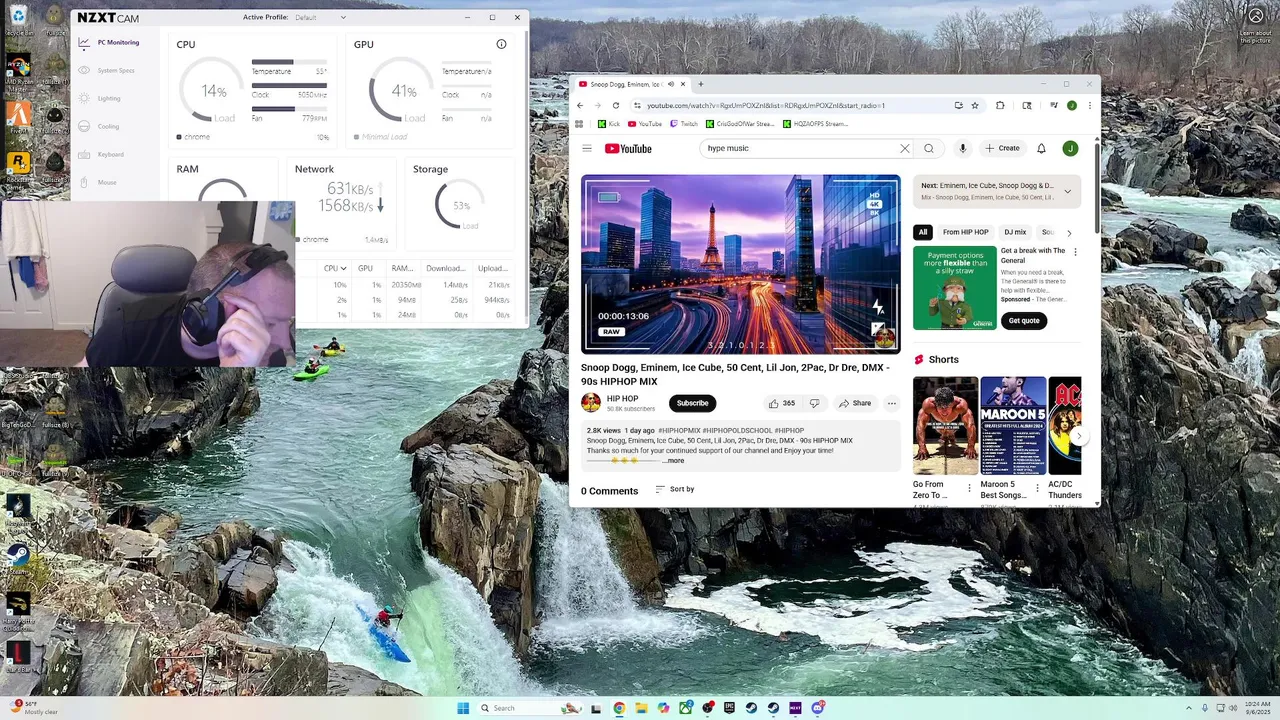Open the HQZAOFPS Stream bookmark
The width and height of the screenshot is (1280, 720).
815,124
